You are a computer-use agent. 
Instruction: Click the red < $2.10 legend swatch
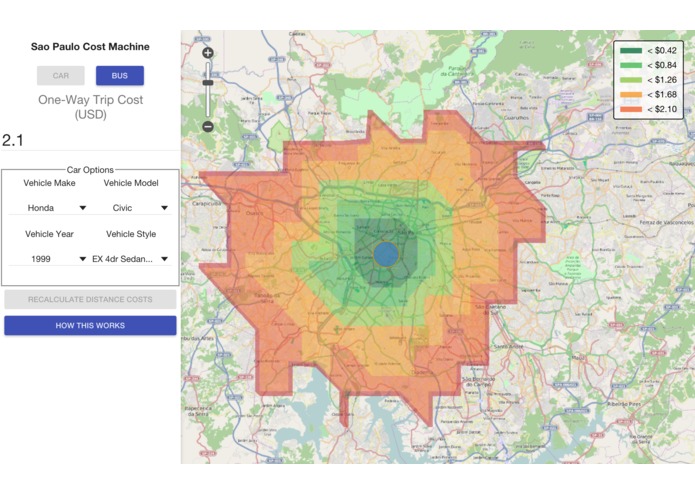point(631,109)
